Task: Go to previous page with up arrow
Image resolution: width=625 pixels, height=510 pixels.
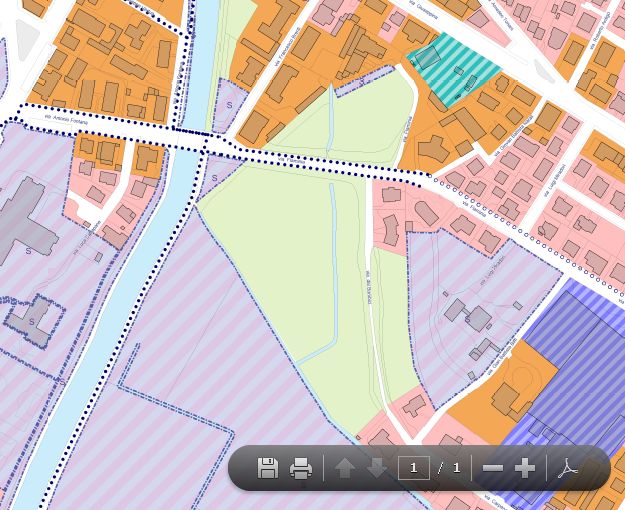Action: coord(345,468)
